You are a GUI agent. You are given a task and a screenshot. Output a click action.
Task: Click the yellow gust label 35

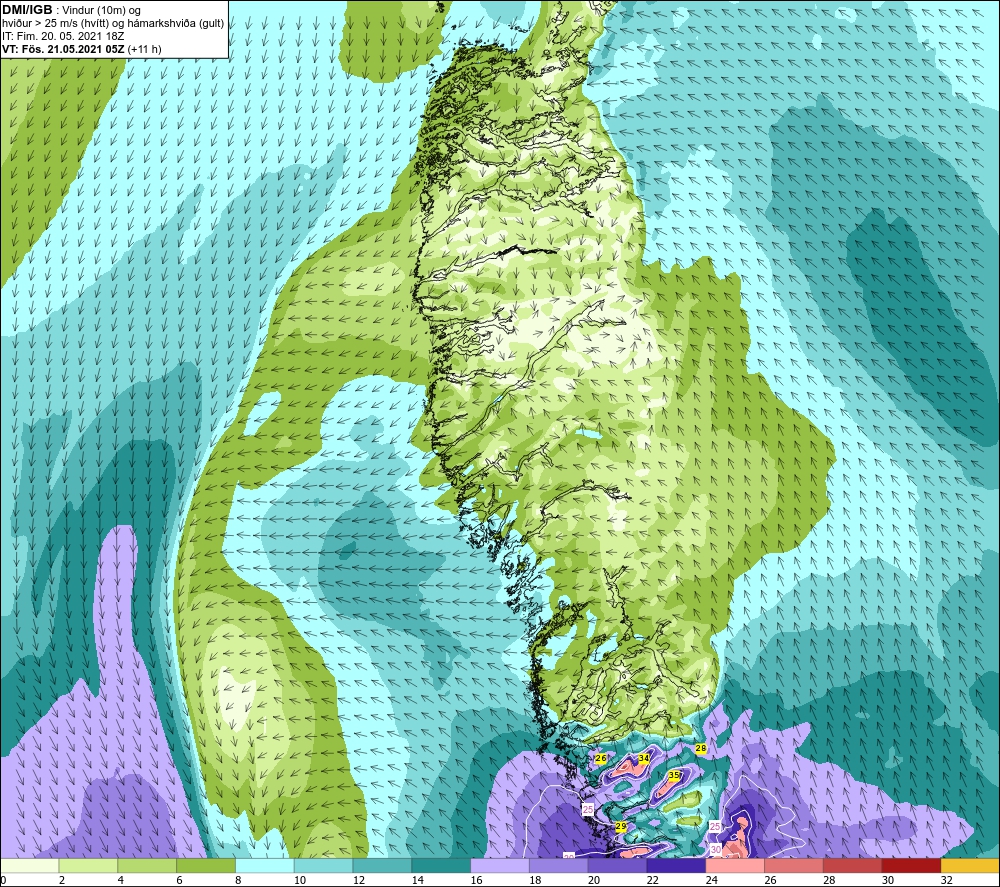(x=674, y=775)
